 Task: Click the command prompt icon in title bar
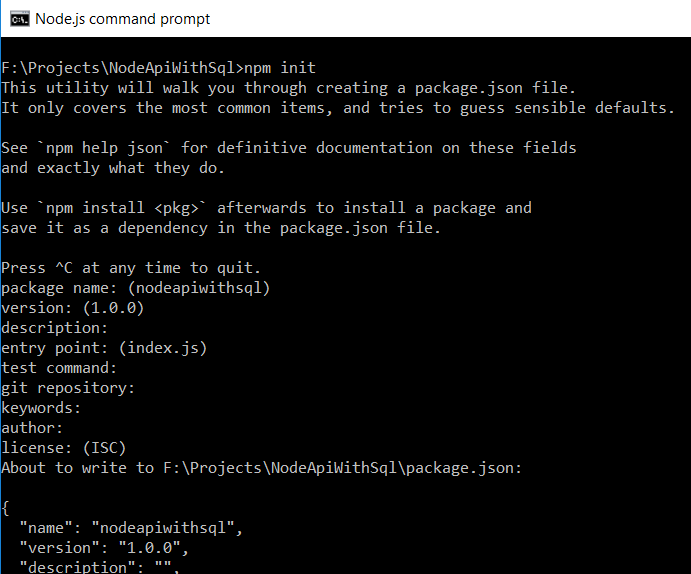[18, 18]
